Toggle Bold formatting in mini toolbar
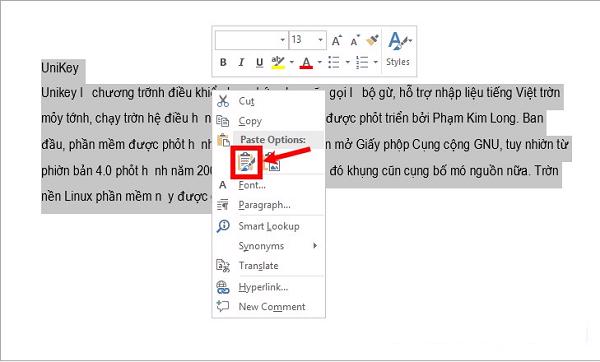Image resolution: width=600 pixels, height=362 pixels. click(x=223, y=62)
